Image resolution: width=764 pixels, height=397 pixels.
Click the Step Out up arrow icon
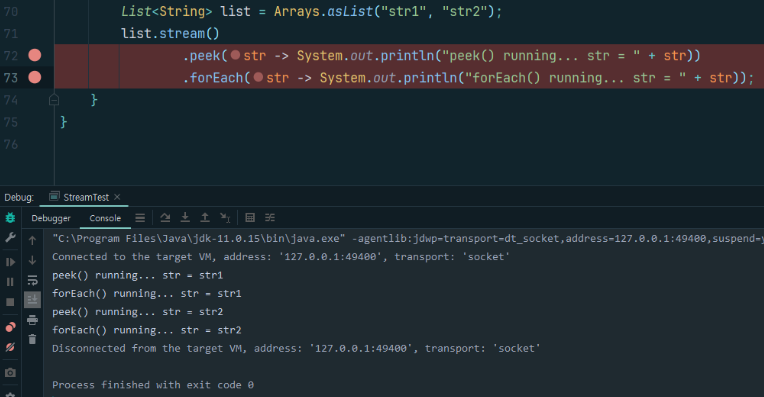coord(205,218)
